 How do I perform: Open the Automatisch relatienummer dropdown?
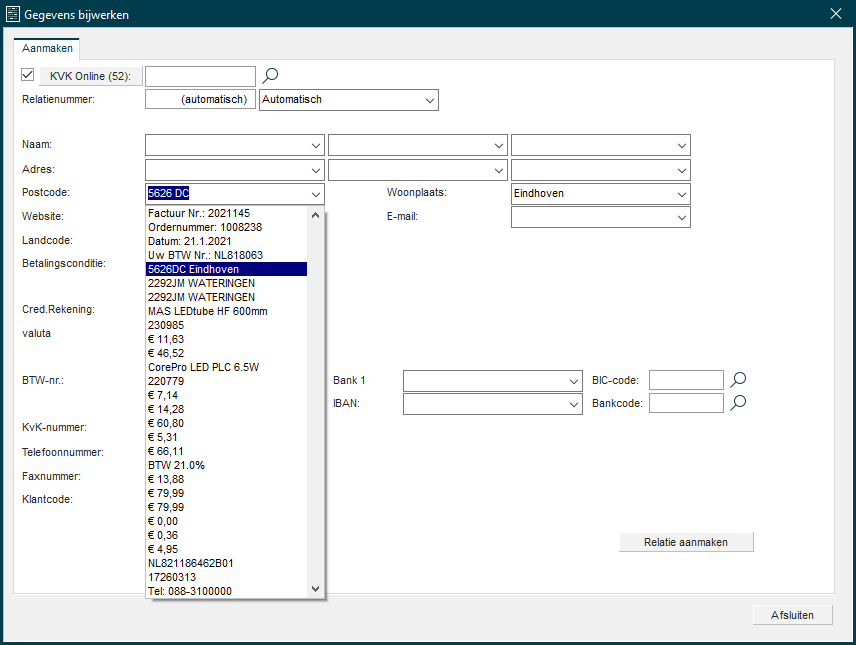pos(430,100)
